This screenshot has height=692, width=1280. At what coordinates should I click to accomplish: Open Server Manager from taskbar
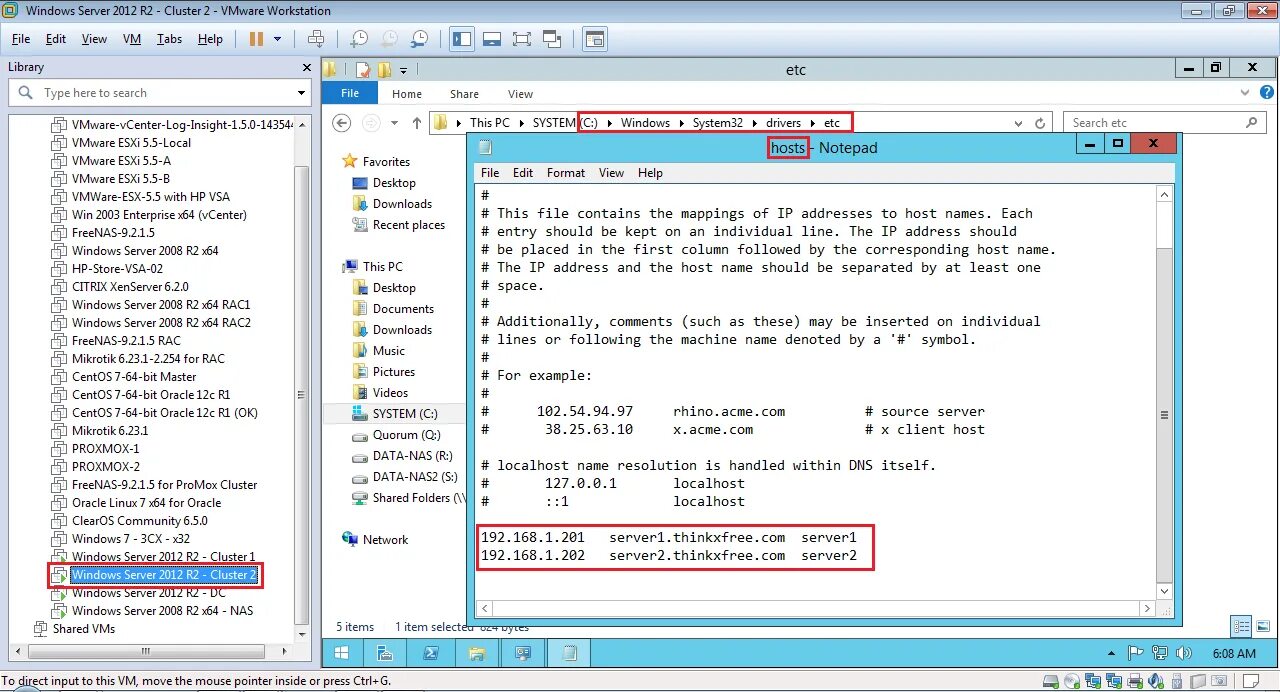point(384,654)
